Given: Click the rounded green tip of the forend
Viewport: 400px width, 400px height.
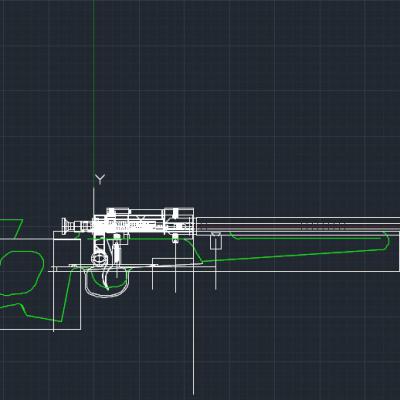Looking at the screenshot, I should click(386, 241).
